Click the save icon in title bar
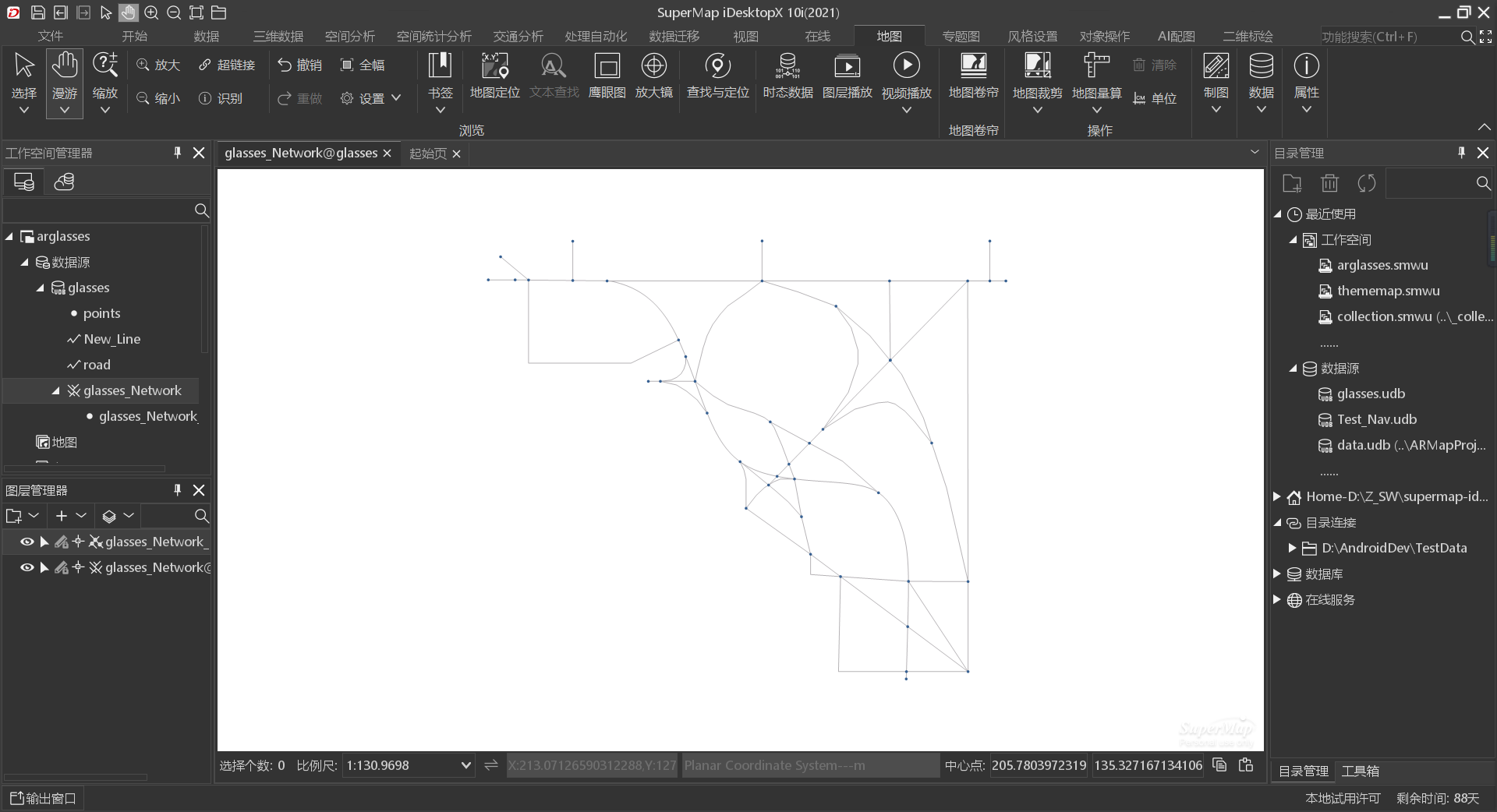Screen dimensions: 1497x812 tap(37, 12)
